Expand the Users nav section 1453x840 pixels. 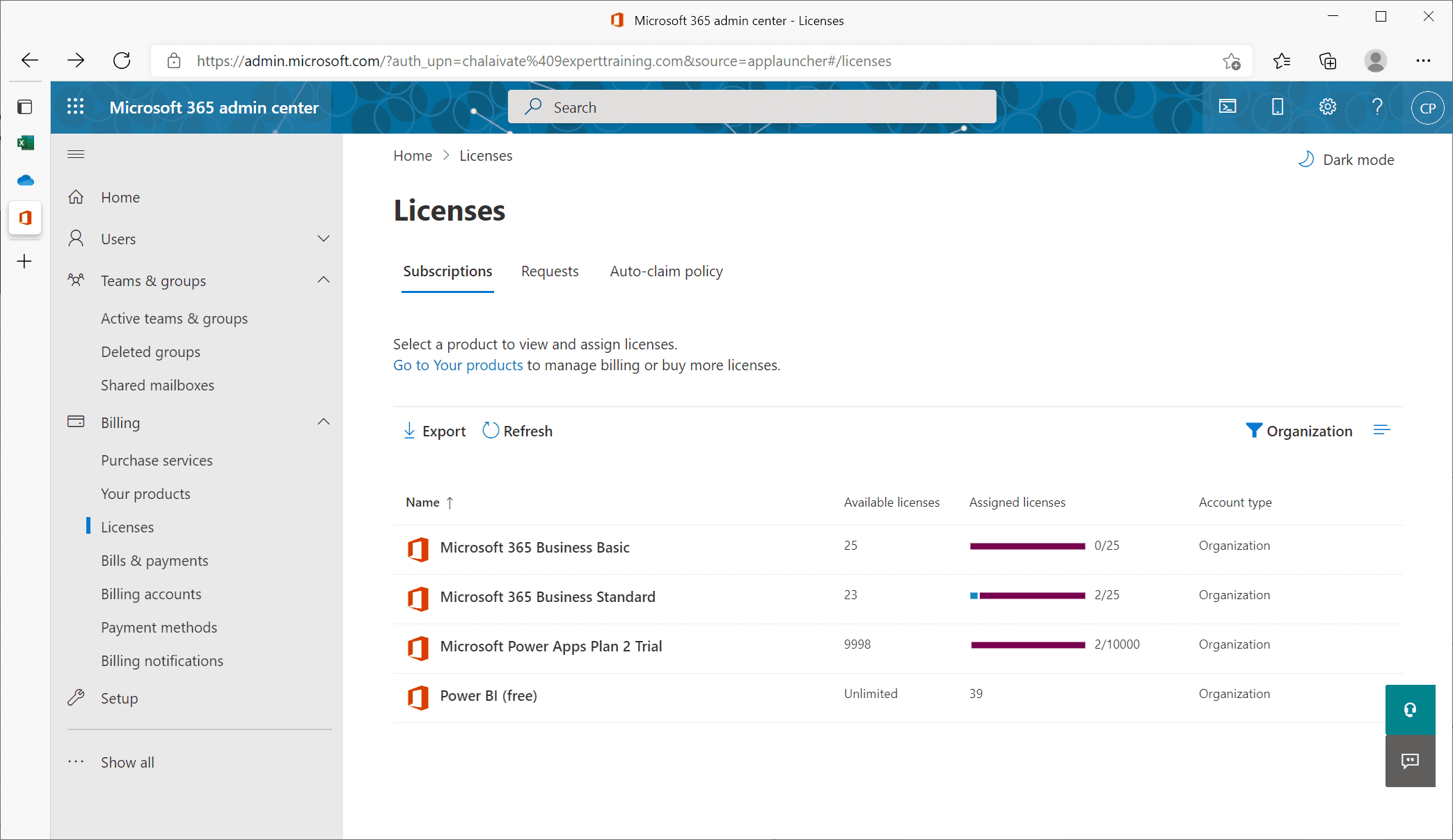(324, 239)
